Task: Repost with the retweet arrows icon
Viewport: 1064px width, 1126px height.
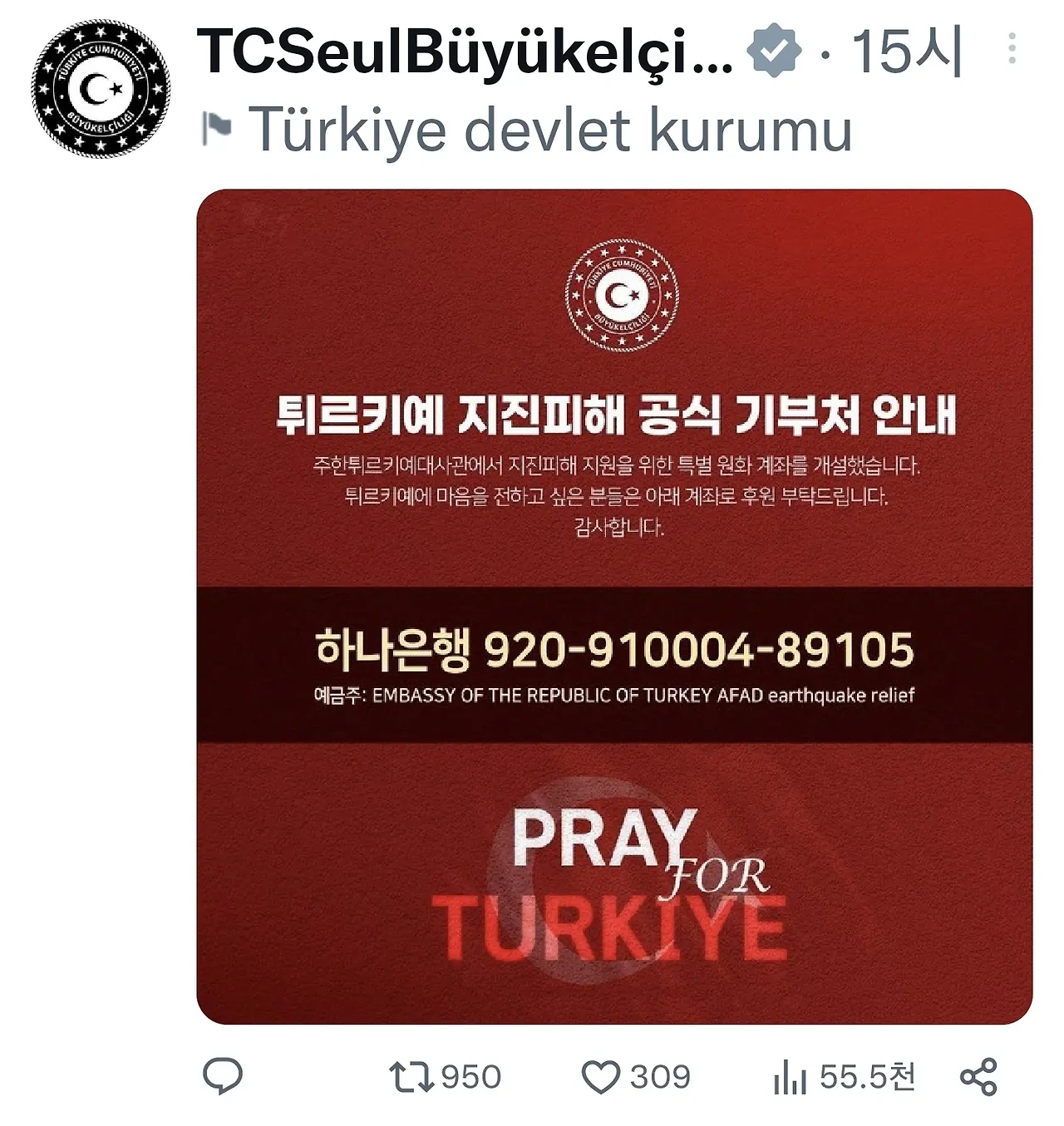Action: pyautogui.click(x=411, y=1077)
